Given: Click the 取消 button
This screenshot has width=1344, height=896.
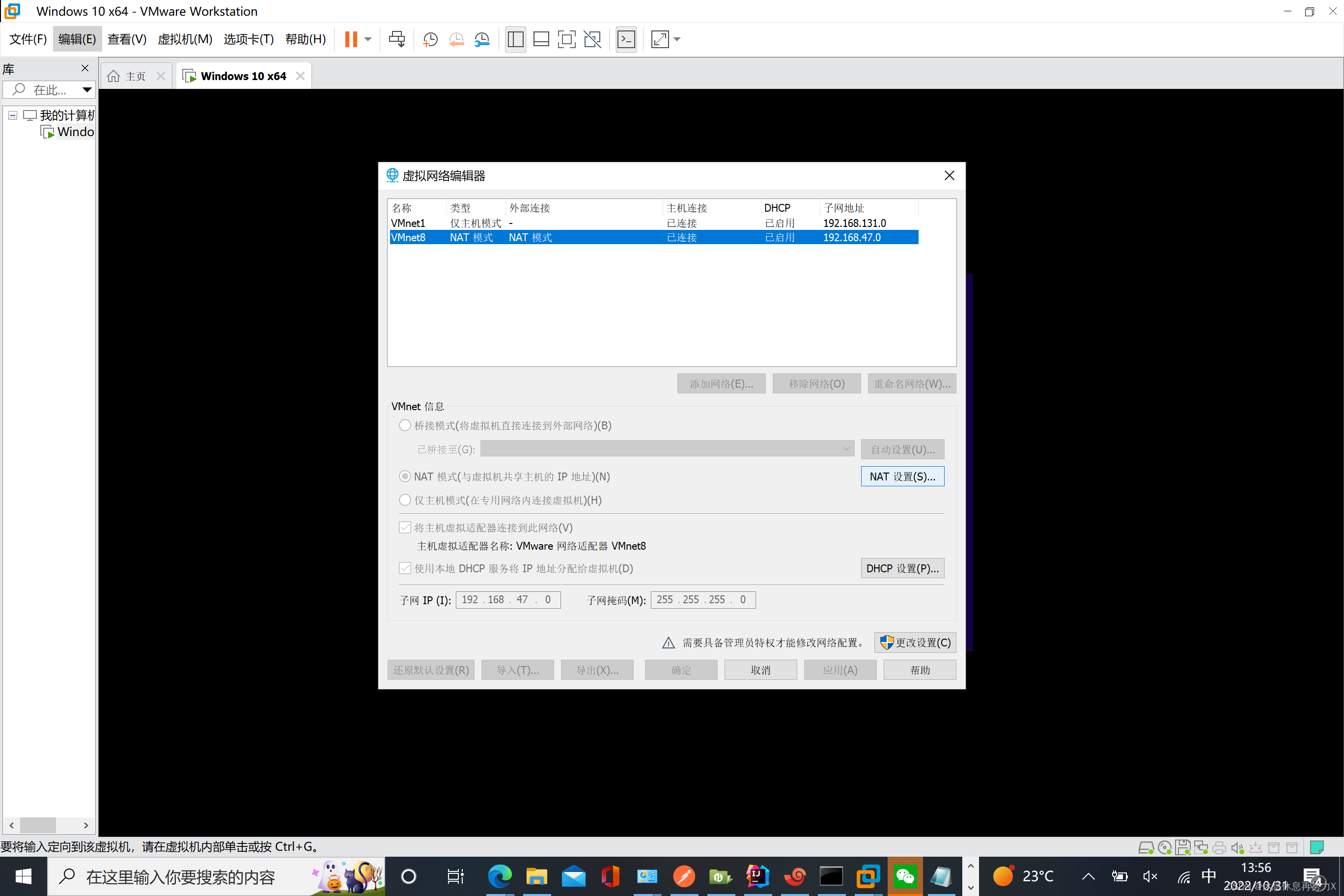Looking at the screenshot, I should pyautogui.click(x=760, y=670).
